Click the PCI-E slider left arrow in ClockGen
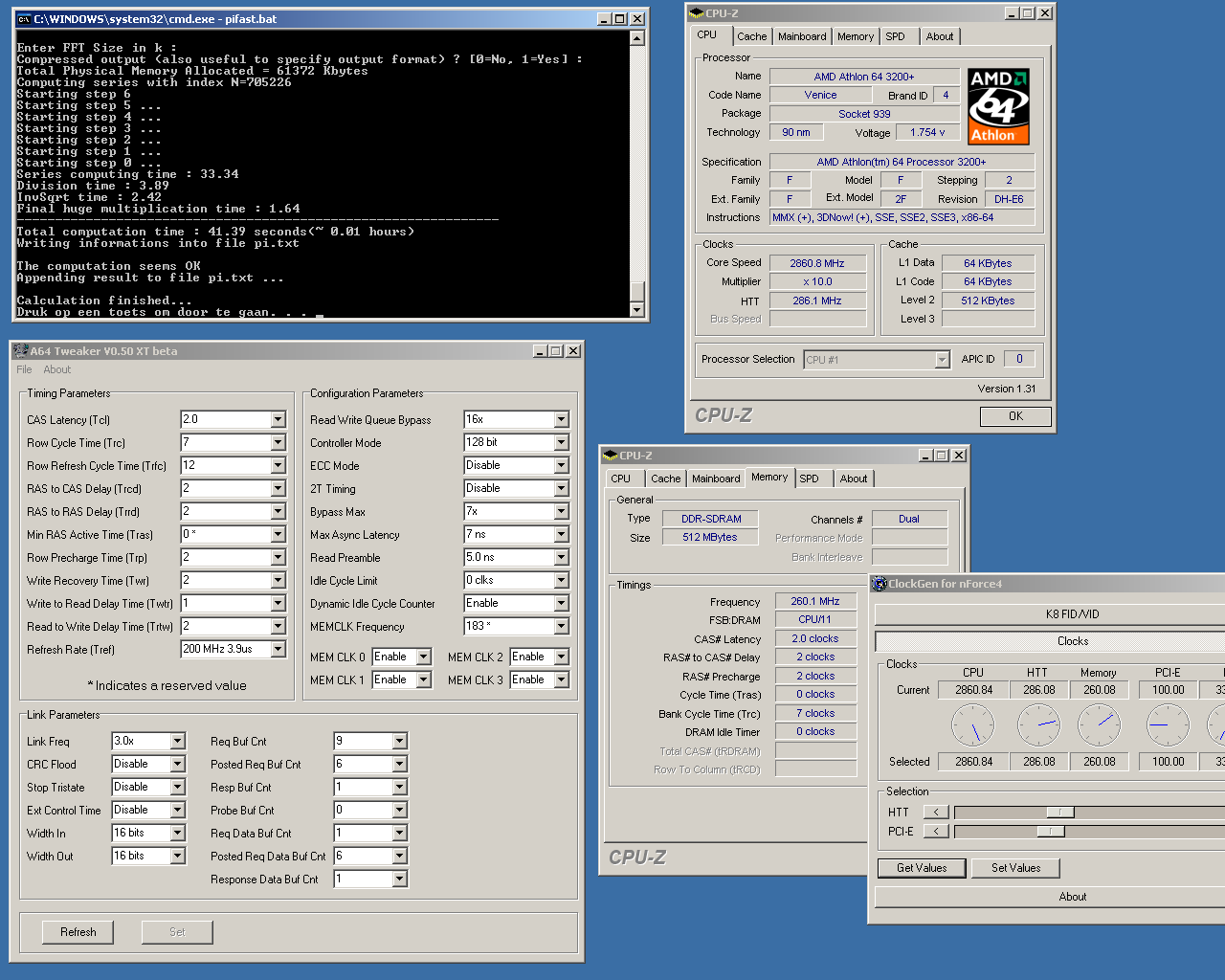1225x980 pixels. tap(936, 832)
